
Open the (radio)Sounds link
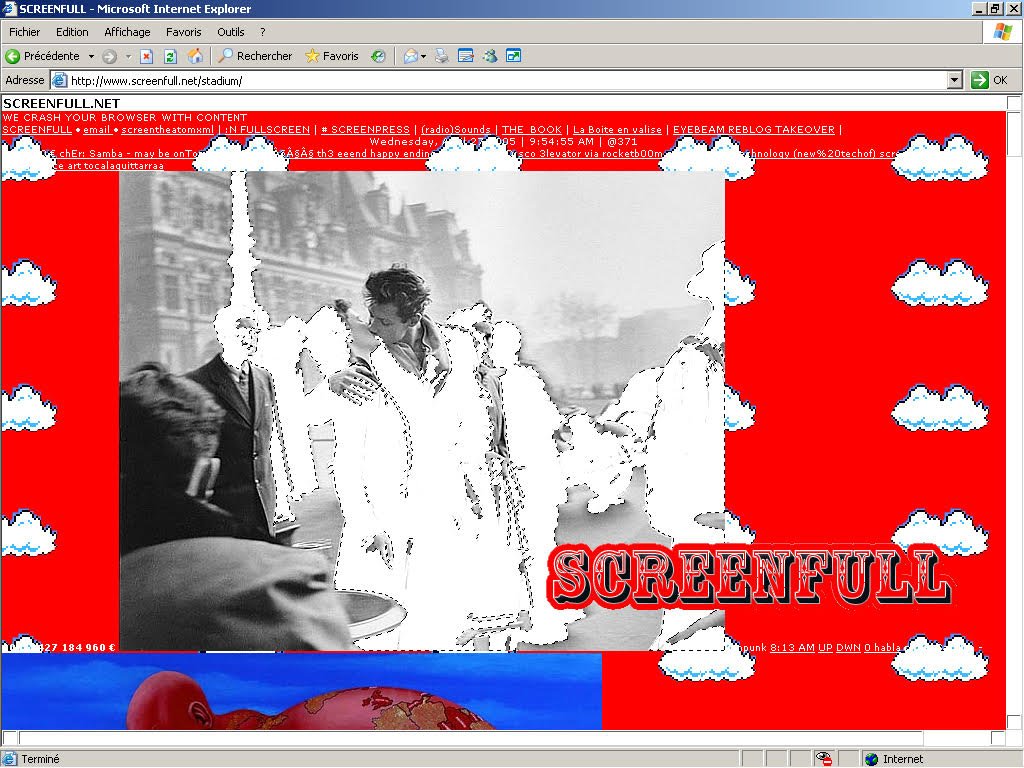point(456,129)
